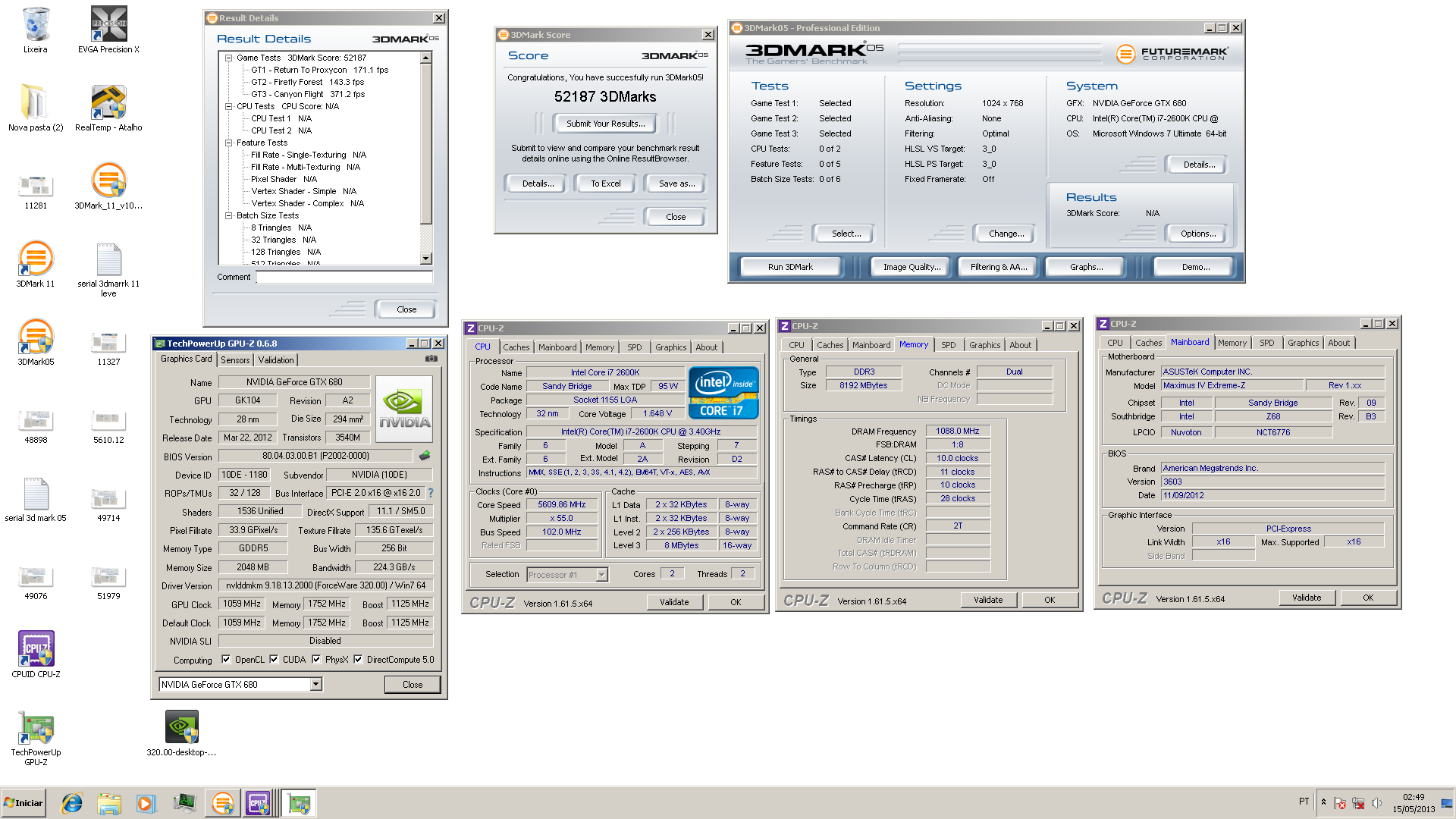Open Graphics tab in CPU-Z Mainboard window
This screenshot has width=1456, height=819.
coord(1304,343)
